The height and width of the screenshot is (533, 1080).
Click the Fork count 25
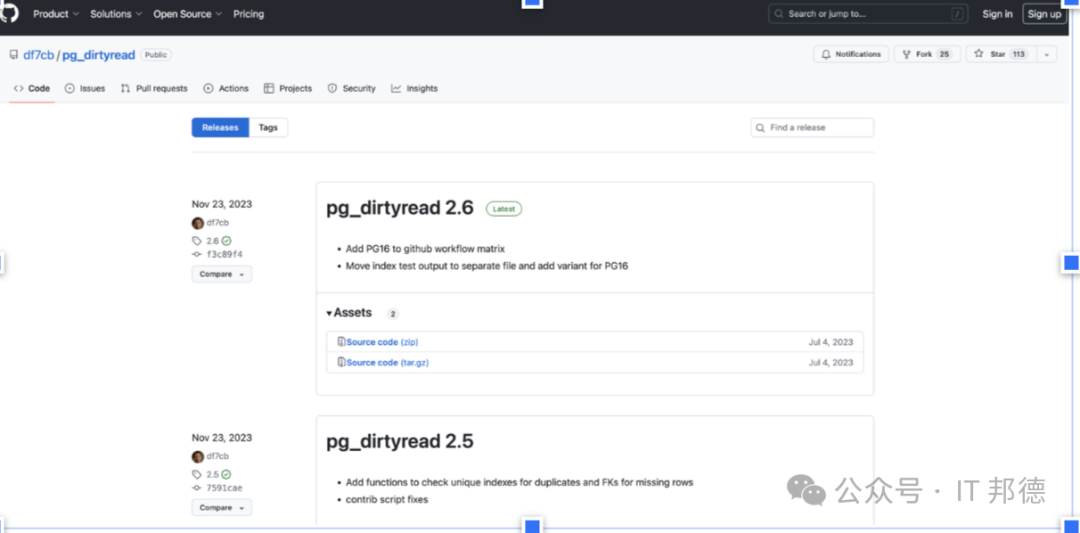click(944, 54)
